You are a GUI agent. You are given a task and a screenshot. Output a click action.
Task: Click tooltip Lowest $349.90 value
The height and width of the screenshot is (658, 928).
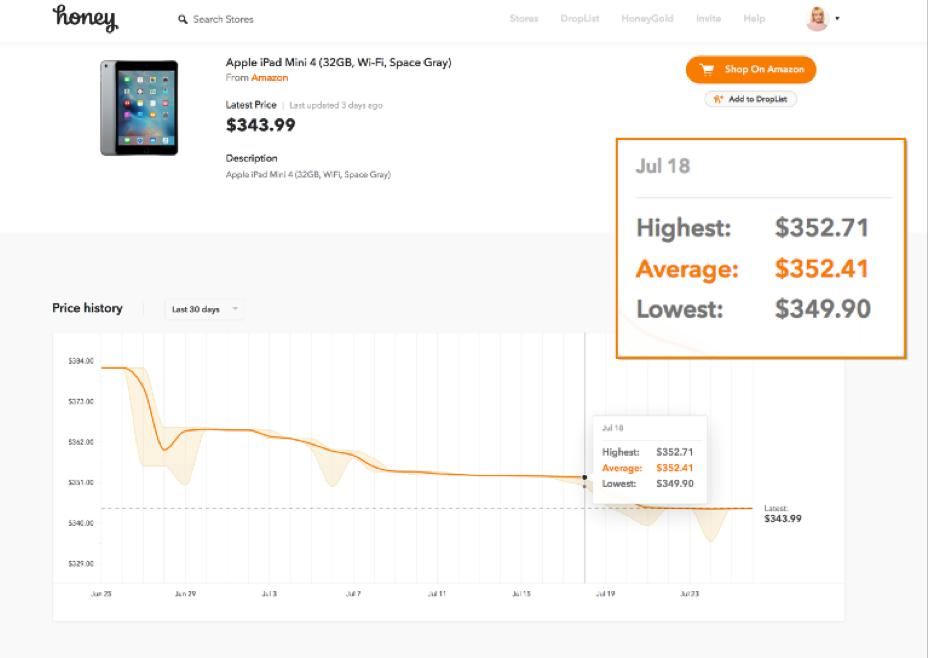coord(674,483)
